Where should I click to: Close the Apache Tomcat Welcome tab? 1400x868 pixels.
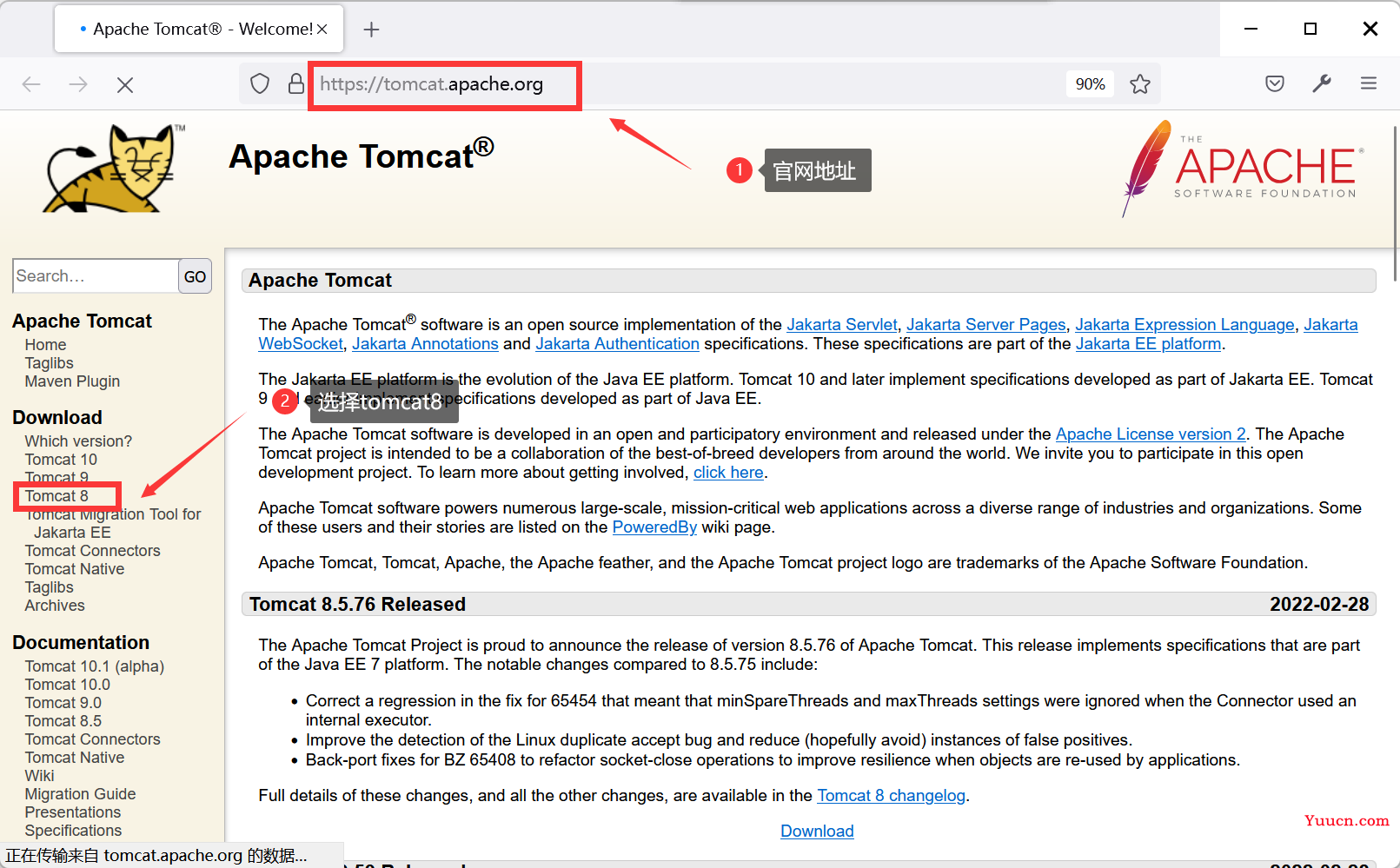(322, 29)
